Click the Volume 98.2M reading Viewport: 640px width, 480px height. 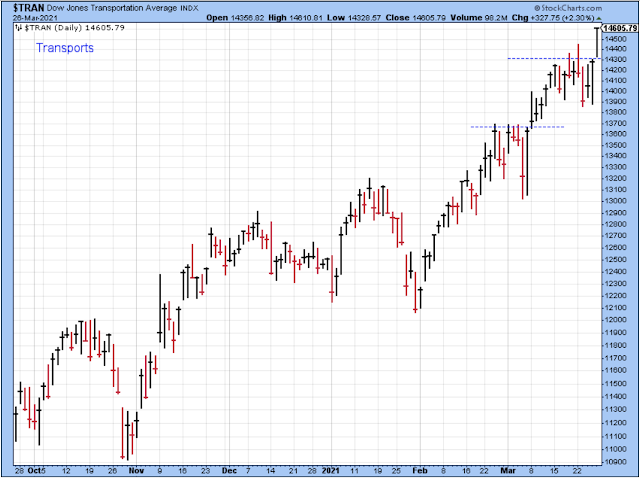coord(479,18)
